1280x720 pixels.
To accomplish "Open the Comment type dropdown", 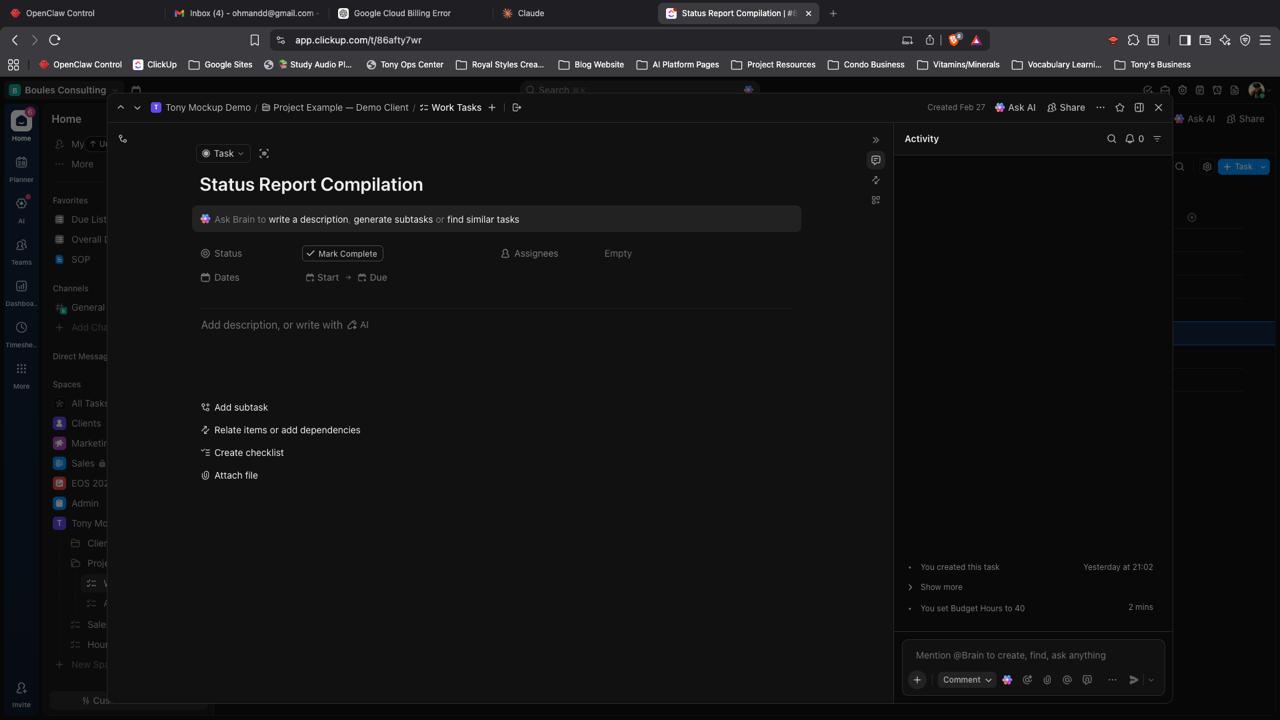I will pyautogui.click(x=966, y=680).
